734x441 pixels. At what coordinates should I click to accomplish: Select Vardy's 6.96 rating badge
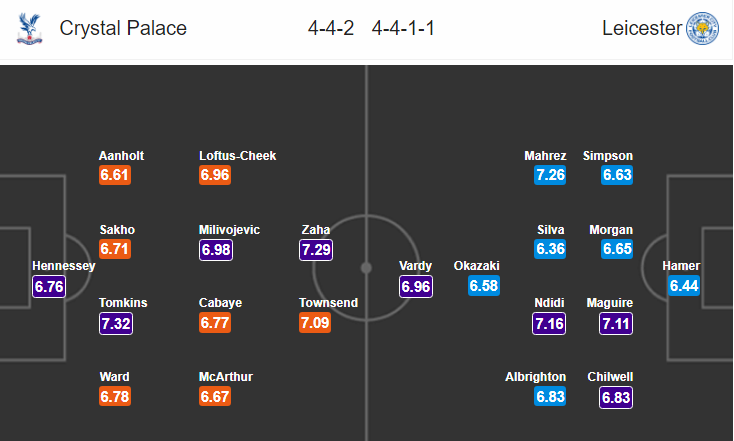pyautogui.click(x=416, y=287)
